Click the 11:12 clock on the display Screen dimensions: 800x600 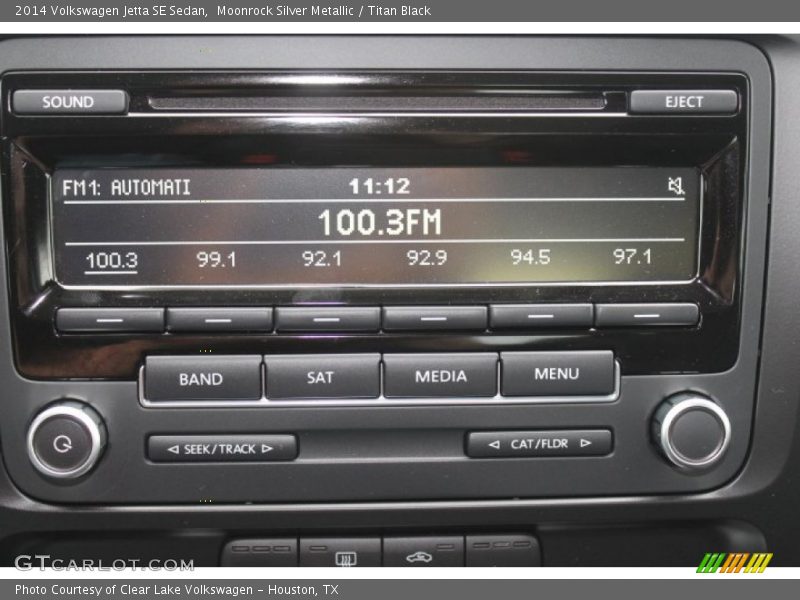point(380,186)
